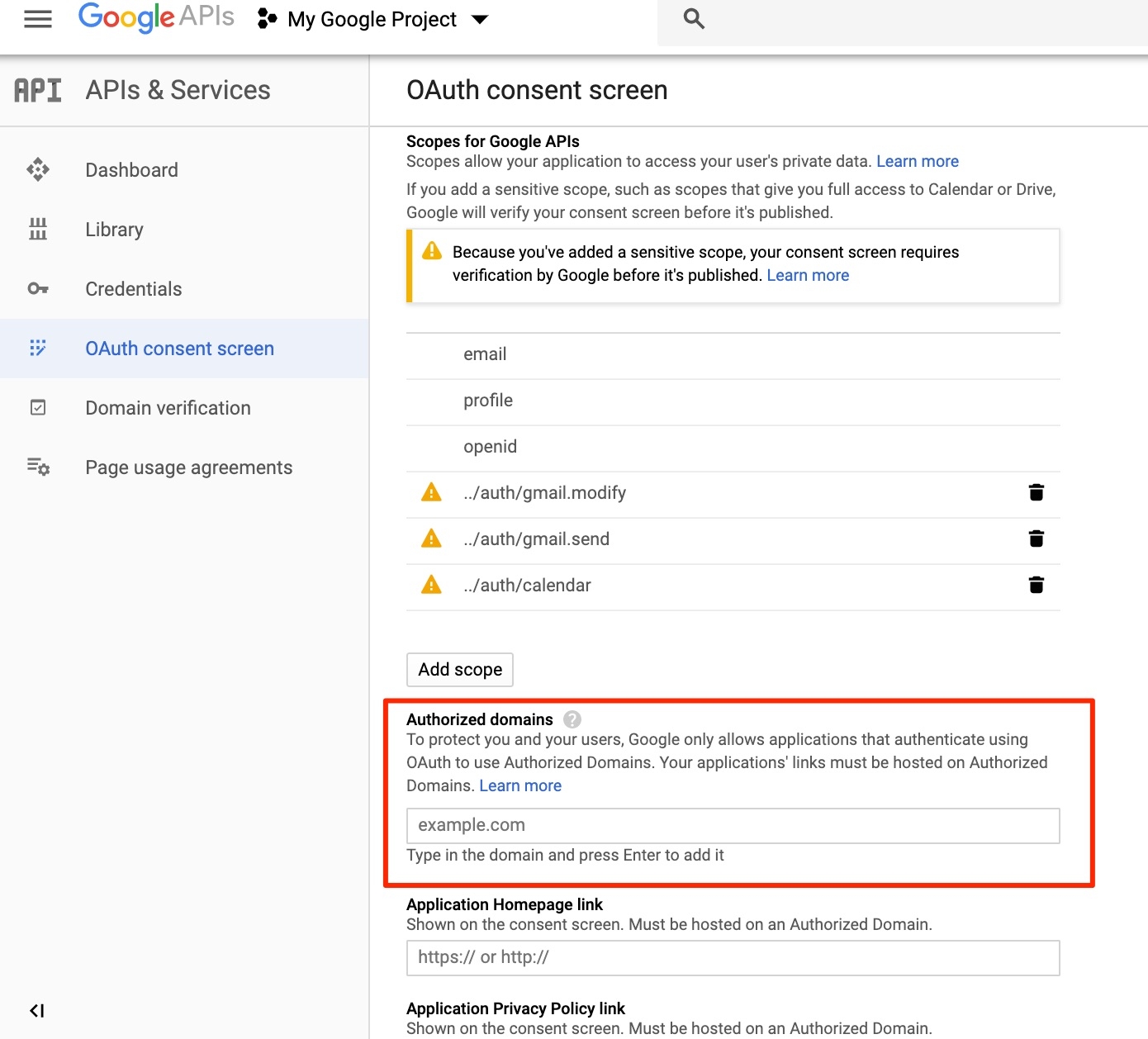Focus the Authorized domains input field
1148x1039 pixels.
[x=733, y=826]
